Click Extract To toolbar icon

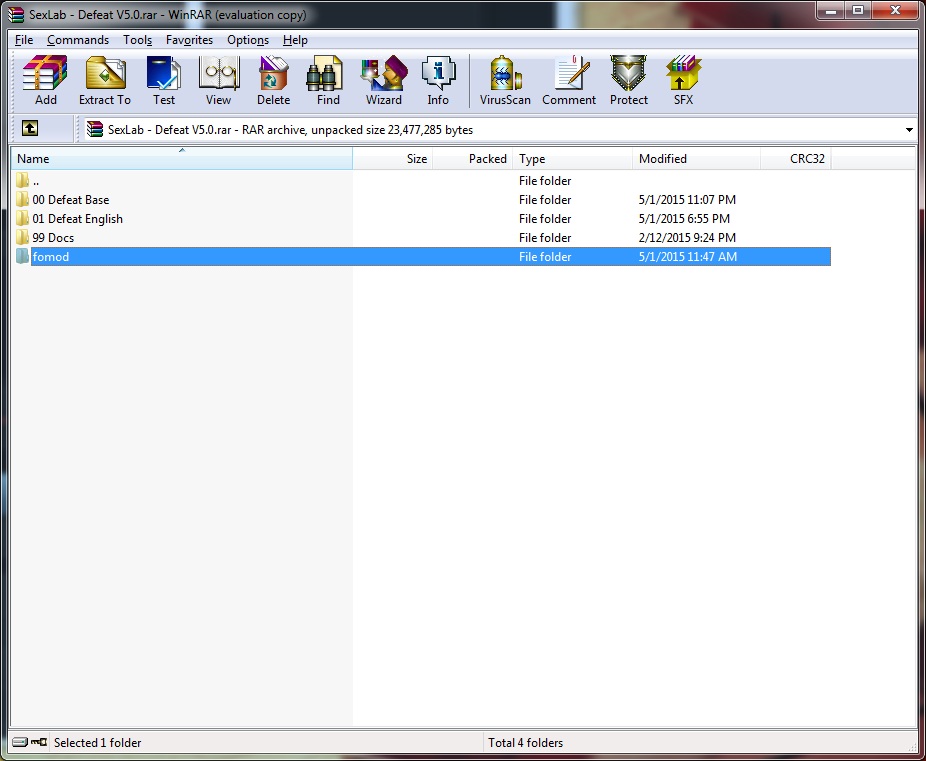point(105,80)
